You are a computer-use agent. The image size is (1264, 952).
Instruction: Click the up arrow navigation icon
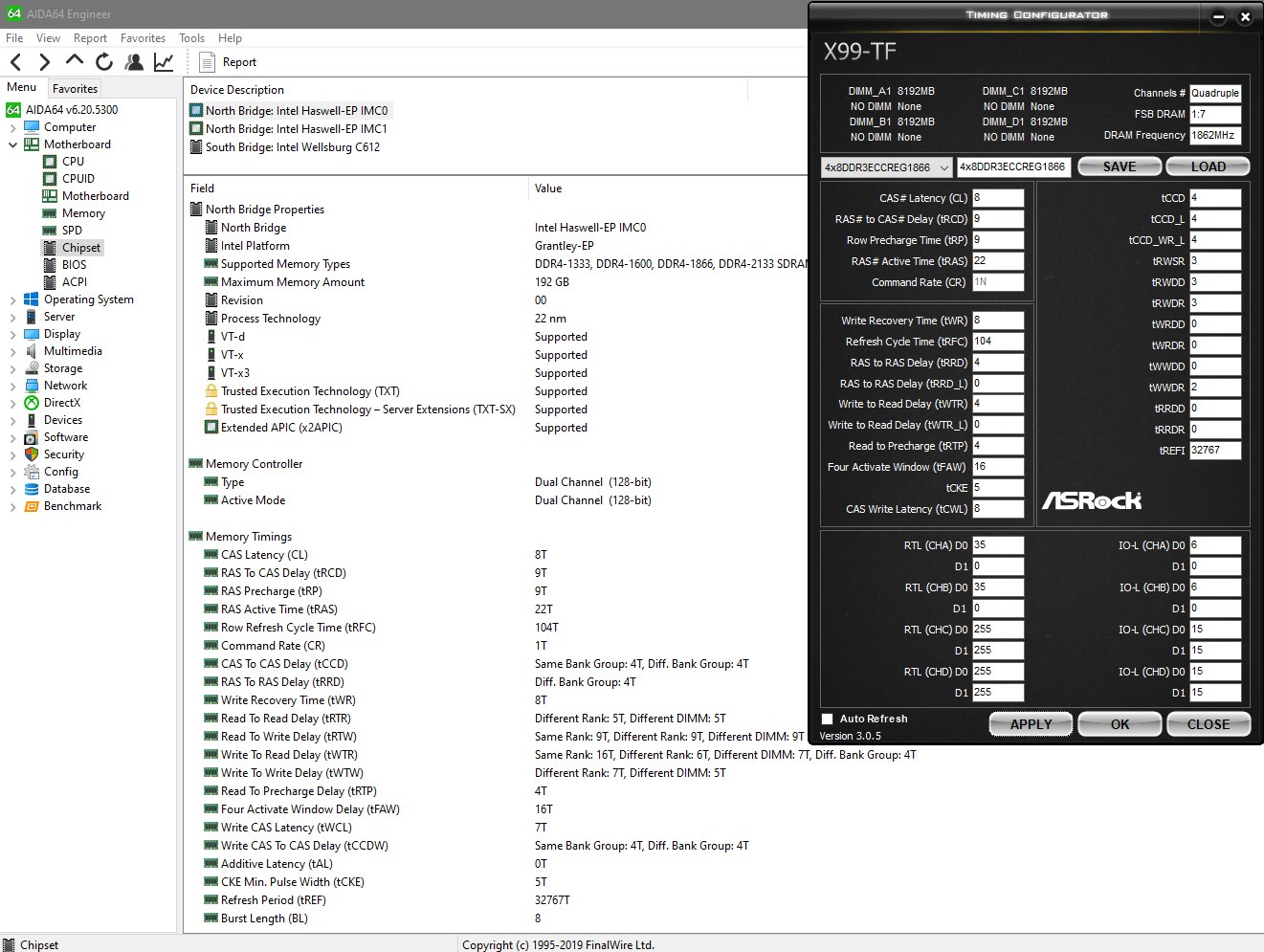point(74,61)
